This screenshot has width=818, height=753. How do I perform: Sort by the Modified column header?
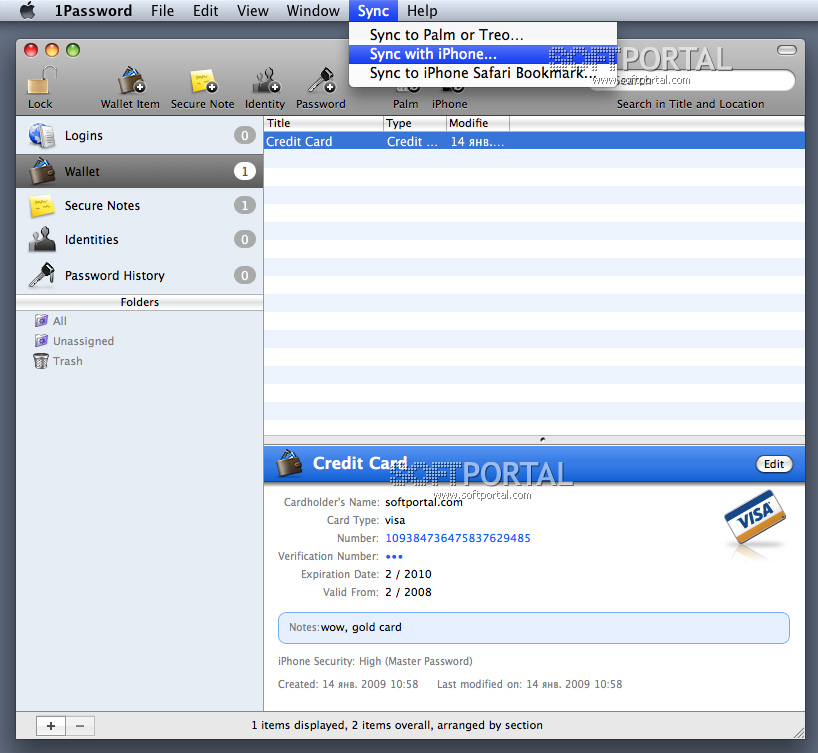click(478, 123)
